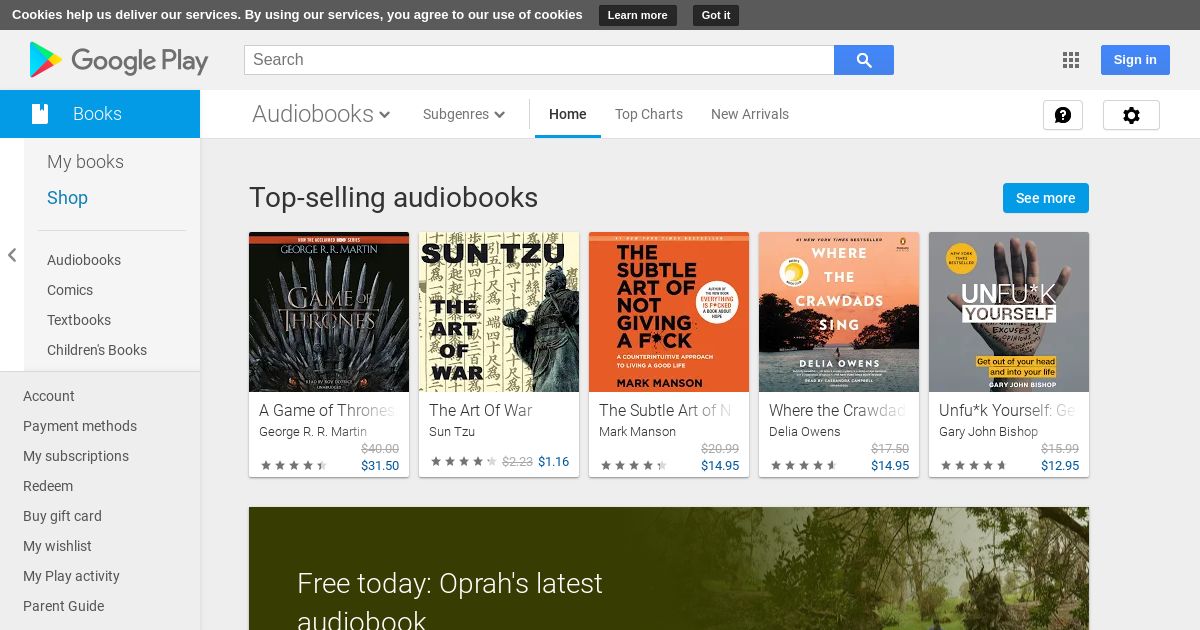Switch to the Top Charts tab

click(x=649, y=114)
